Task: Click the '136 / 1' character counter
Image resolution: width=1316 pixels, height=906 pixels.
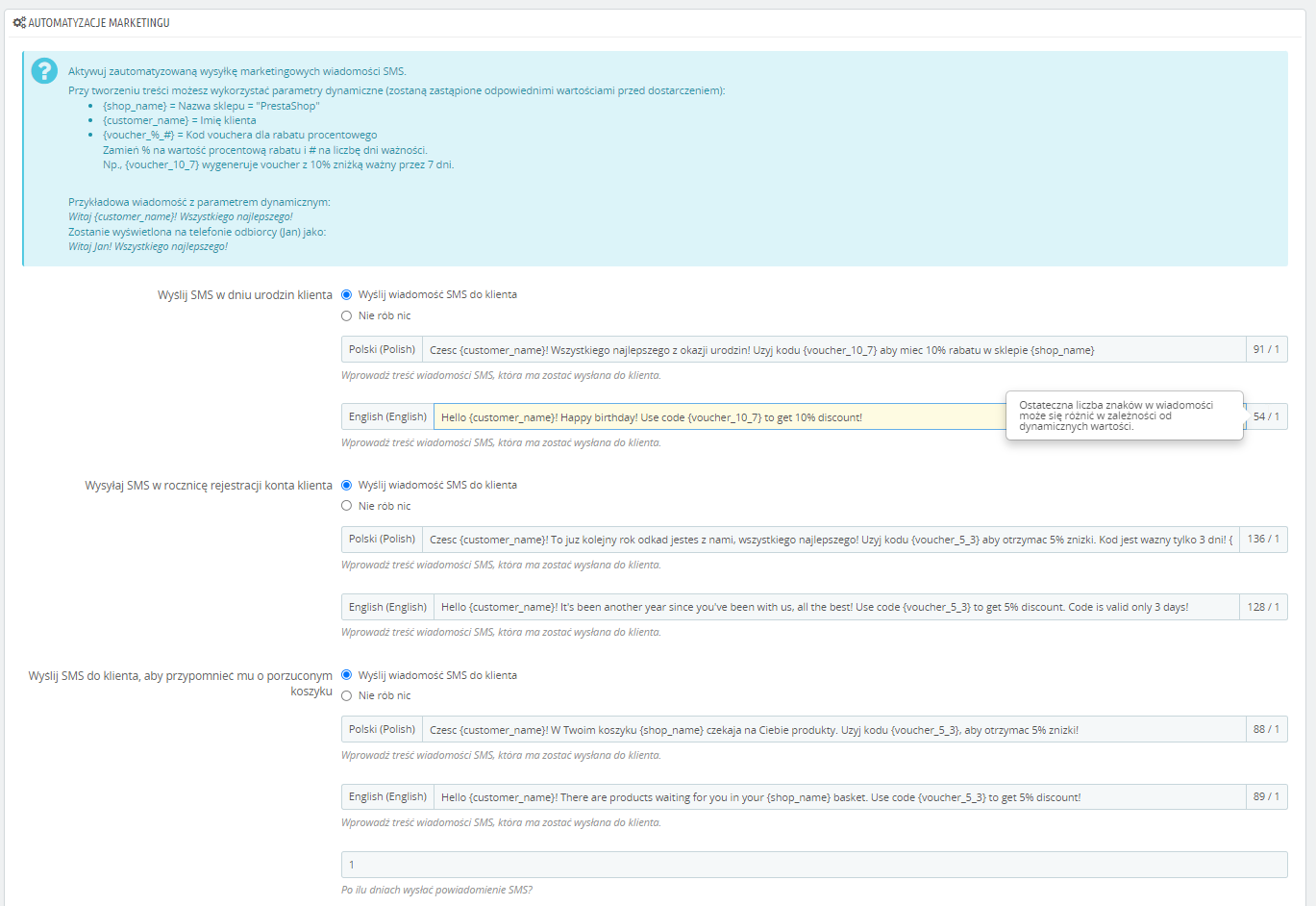Action: click(1263, 540)
